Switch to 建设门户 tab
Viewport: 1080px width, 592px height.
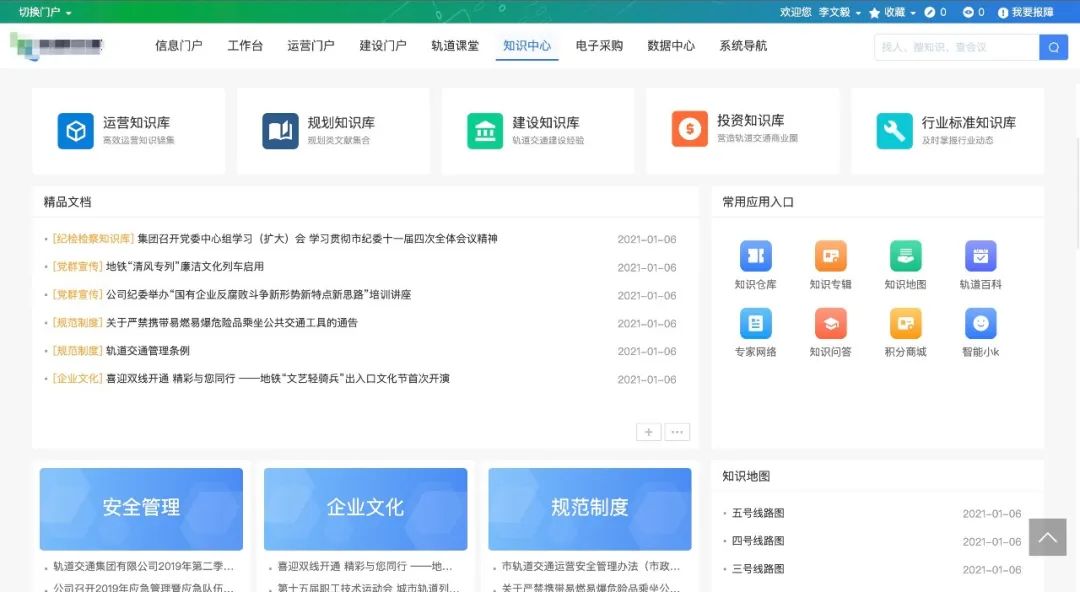(383, 45)
